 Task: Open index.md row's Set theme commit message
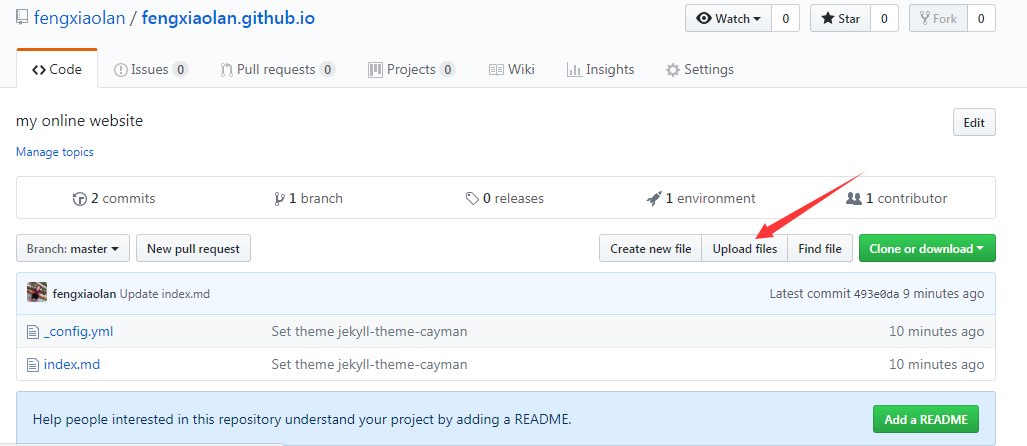[x=369, y=364]
